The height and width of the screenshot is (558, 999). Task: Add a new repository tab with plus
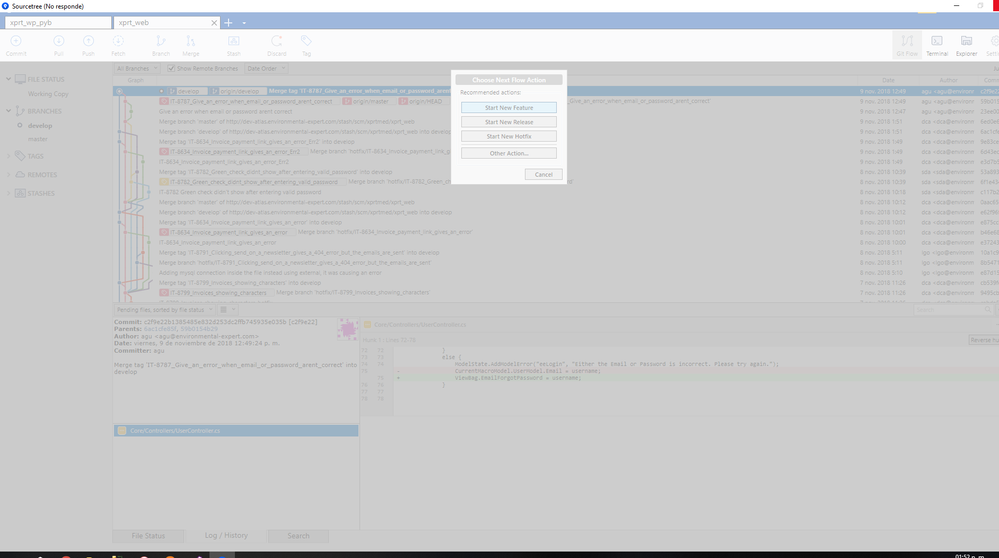[x=228, y=22]
